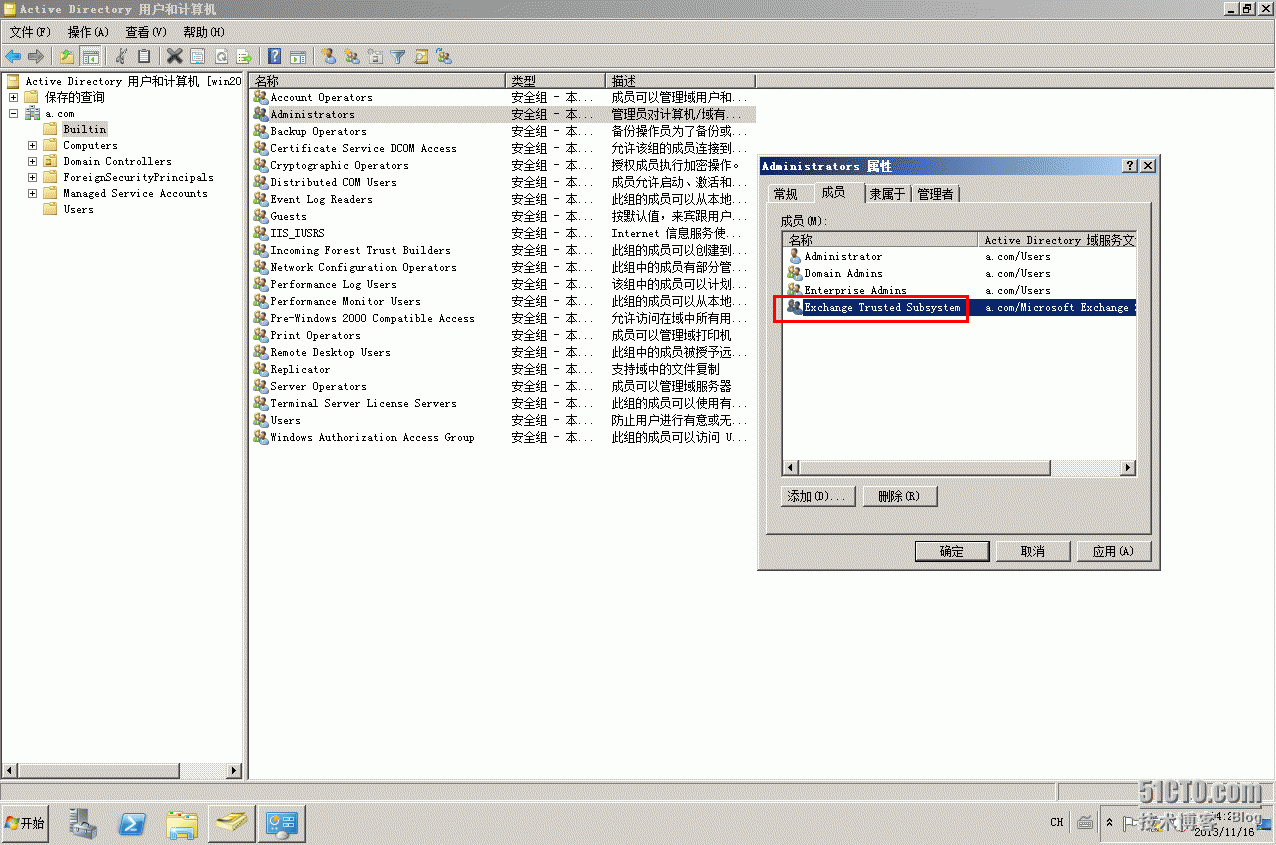Click the Delete X toolbar icon

pos(174,57)
